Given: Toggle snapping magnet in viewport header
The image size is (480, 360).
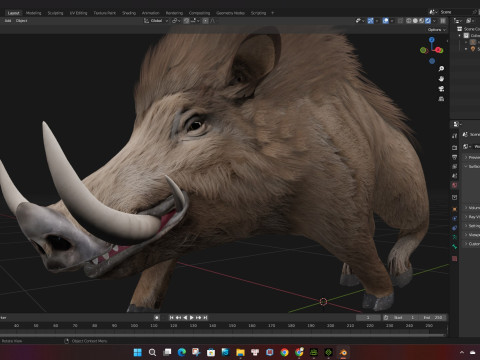Looking at the screenshot, I should (x=186, y=21).
